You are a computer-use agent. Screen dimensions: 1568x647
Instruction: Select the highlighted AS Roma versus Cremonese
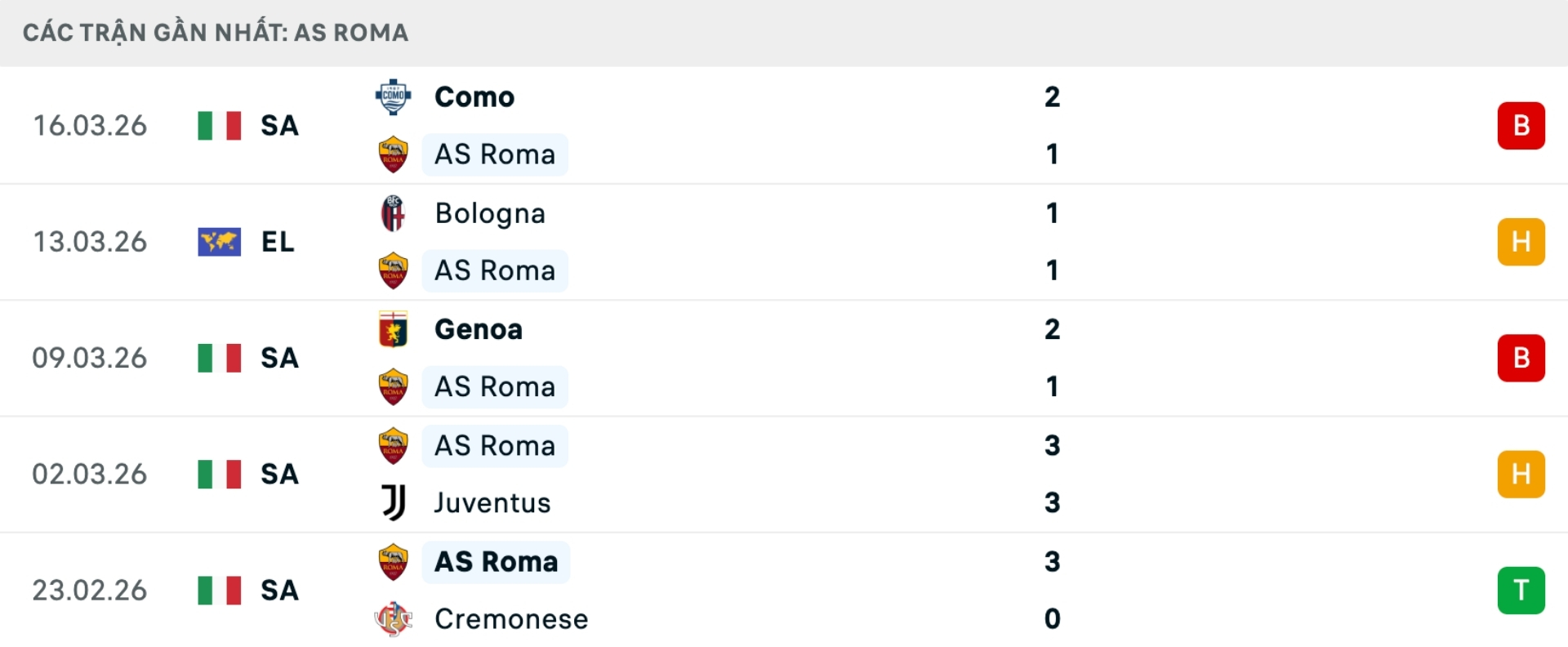coord(496,562)
